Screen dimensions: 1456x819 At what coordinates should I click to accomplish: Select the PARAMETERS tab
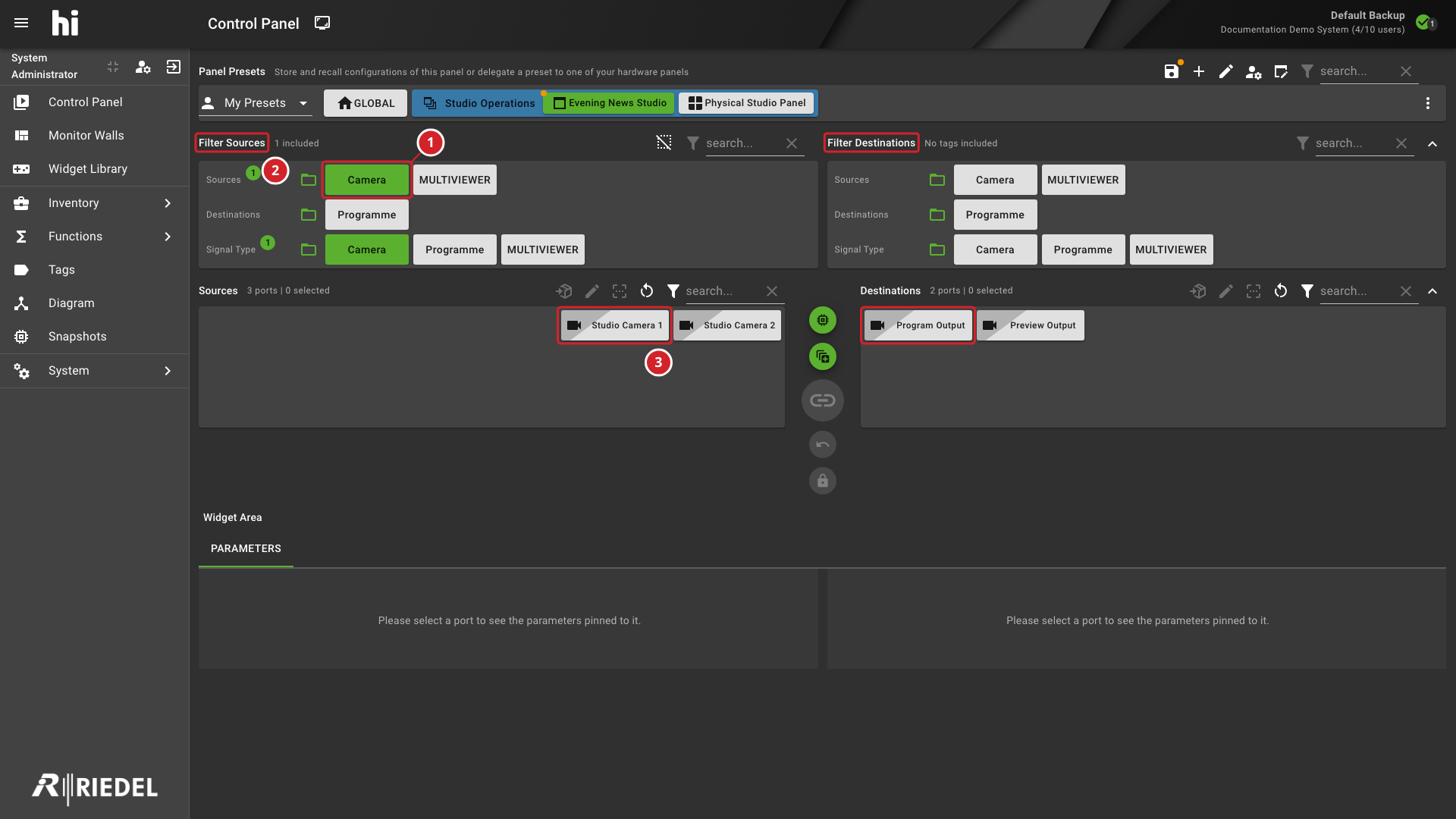(246, 548)
